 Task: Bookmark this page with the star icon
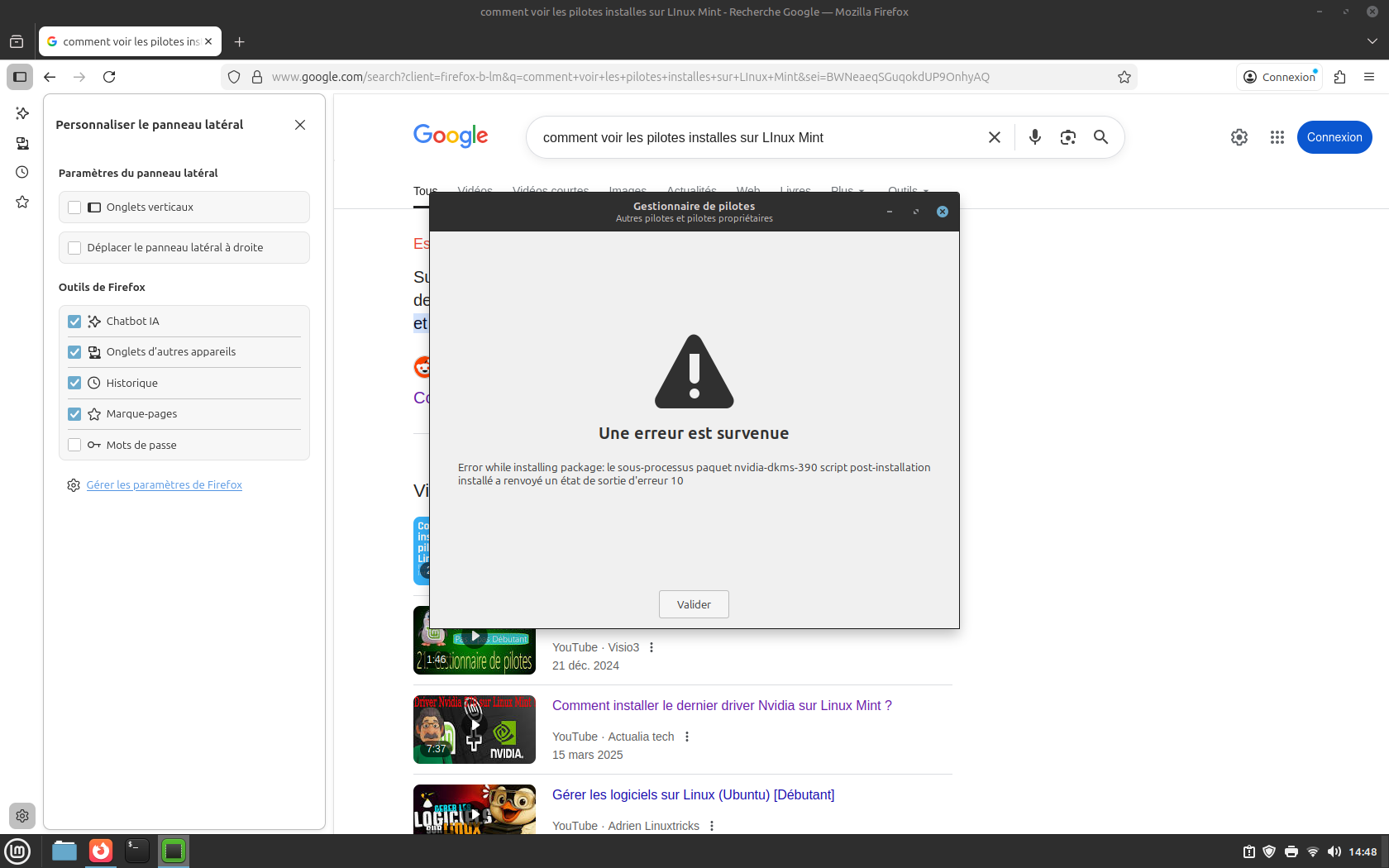pos(1124,77)
